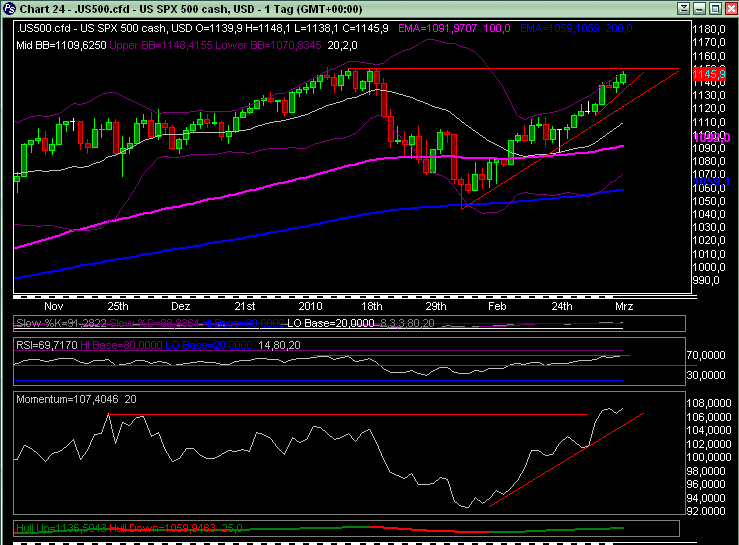
Task: Click the 1130,0 price axis label
Action: point(709,95)
